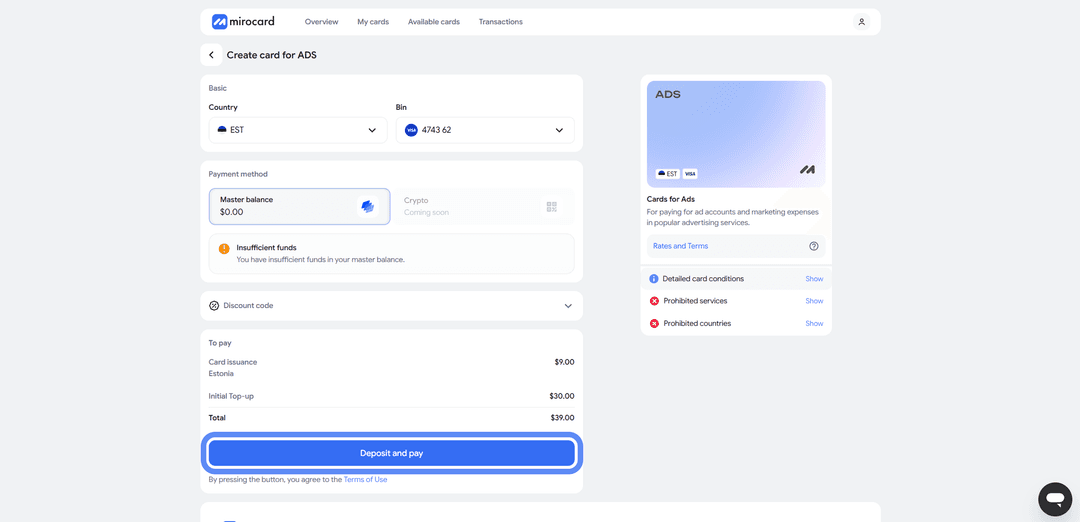1080x522 pixels.
Task: Click the mirocard logo
Action: (x=243, y=21)
